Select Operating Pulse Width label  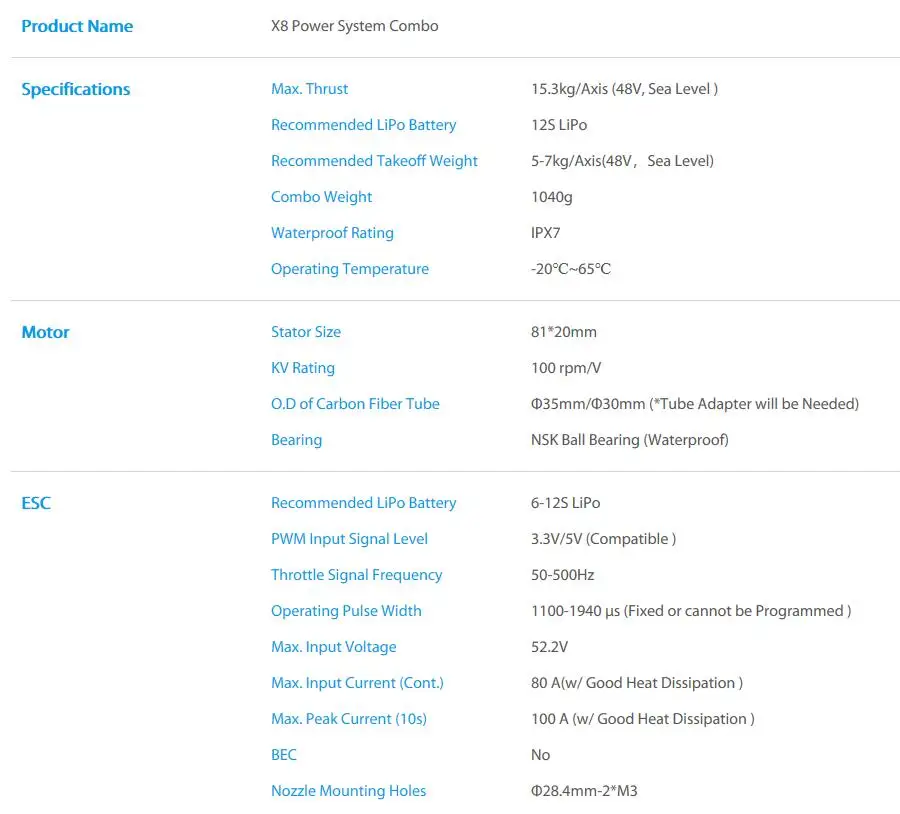(346, 611)
